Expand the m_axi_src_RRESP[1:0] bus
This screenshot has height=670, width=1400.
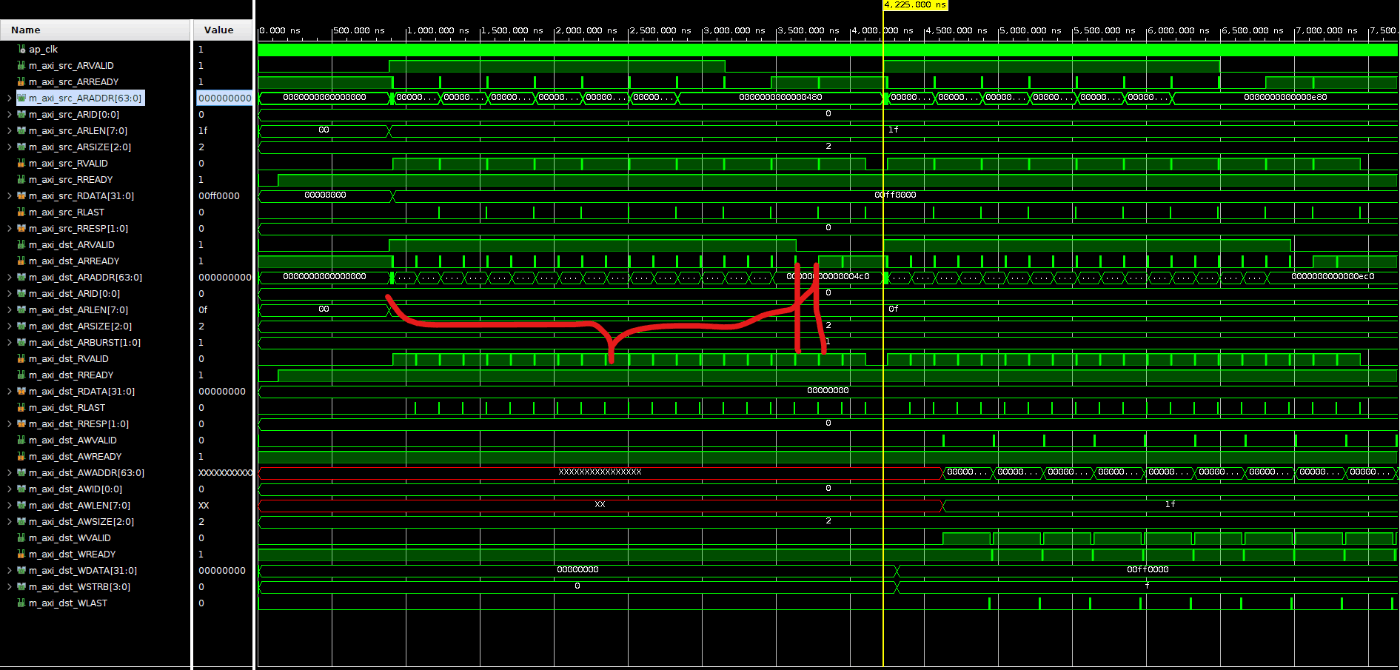click(9, 228)
